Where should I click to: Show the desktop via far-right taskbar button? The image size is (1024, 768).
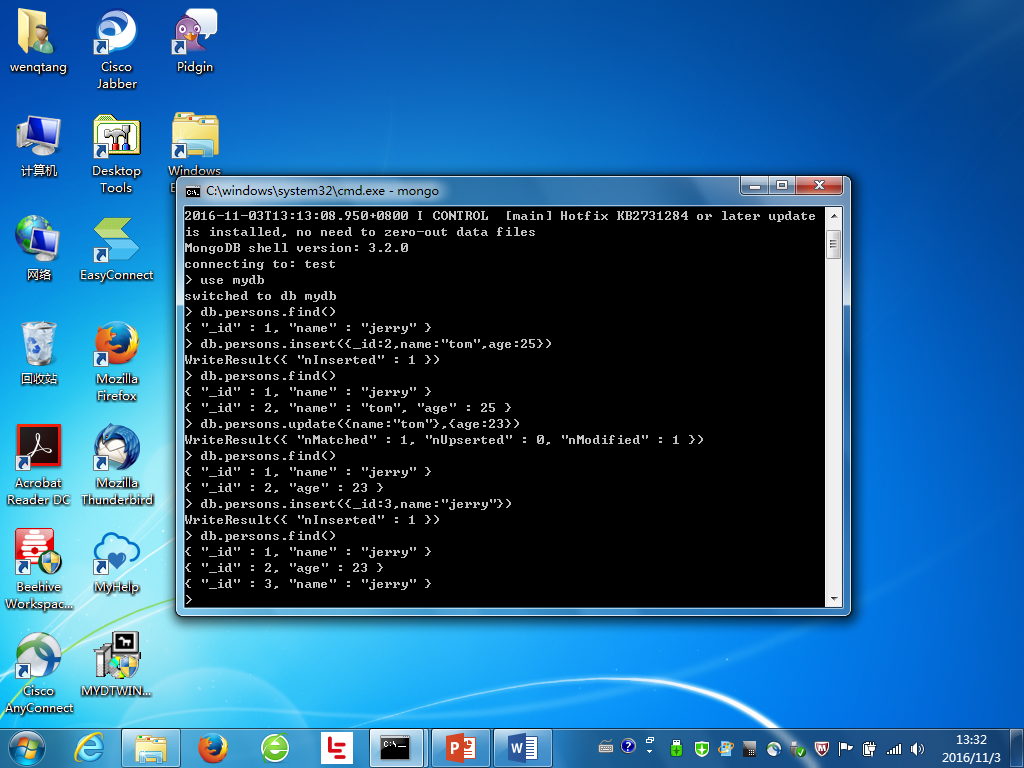1017,748
